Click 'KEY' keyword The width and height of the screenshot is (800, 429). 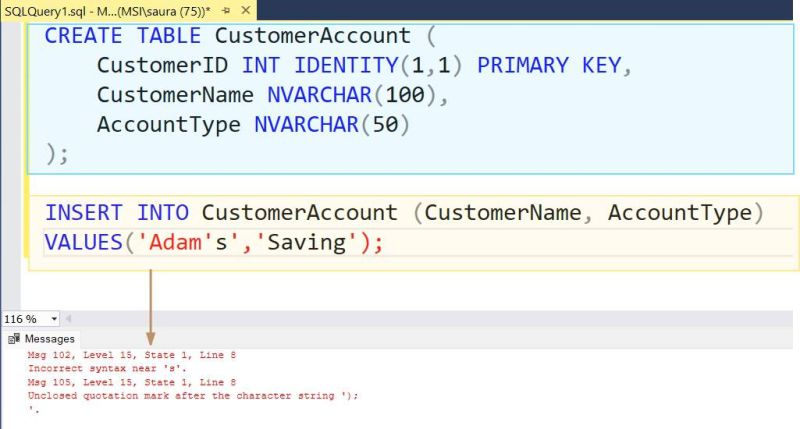click(x=602, y=65)
